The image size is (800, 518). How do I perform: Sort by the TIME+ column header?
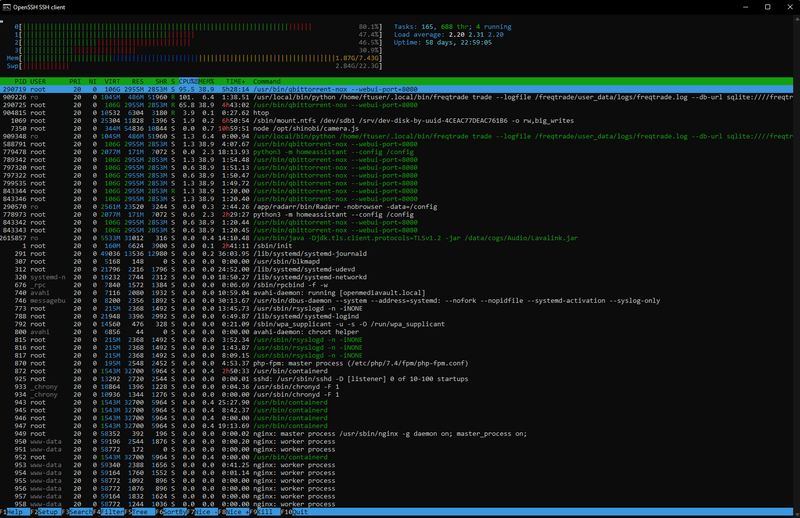pyautogui.click(x=235, y=82)
